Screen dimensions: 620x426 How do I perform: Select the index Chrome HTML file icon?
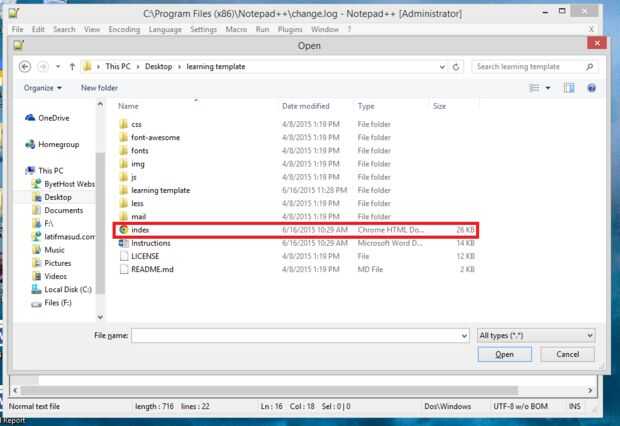click(x=123, y=230)
